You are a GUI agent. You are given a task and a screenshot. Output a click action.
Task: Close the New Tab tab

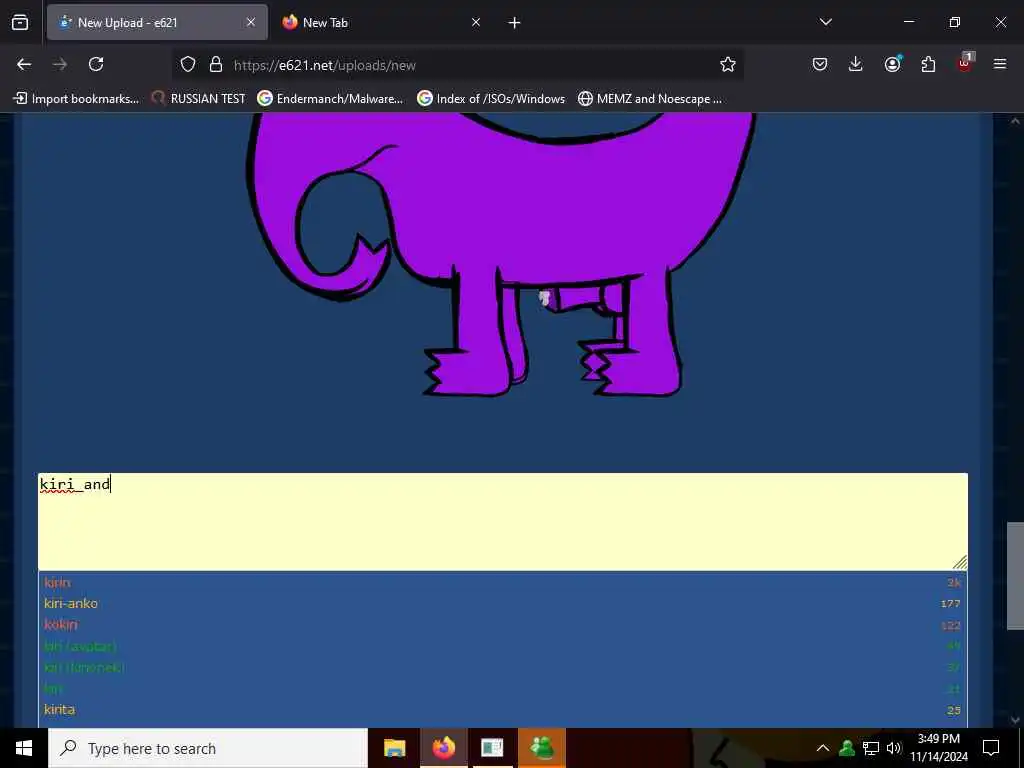tap(476, 22)
